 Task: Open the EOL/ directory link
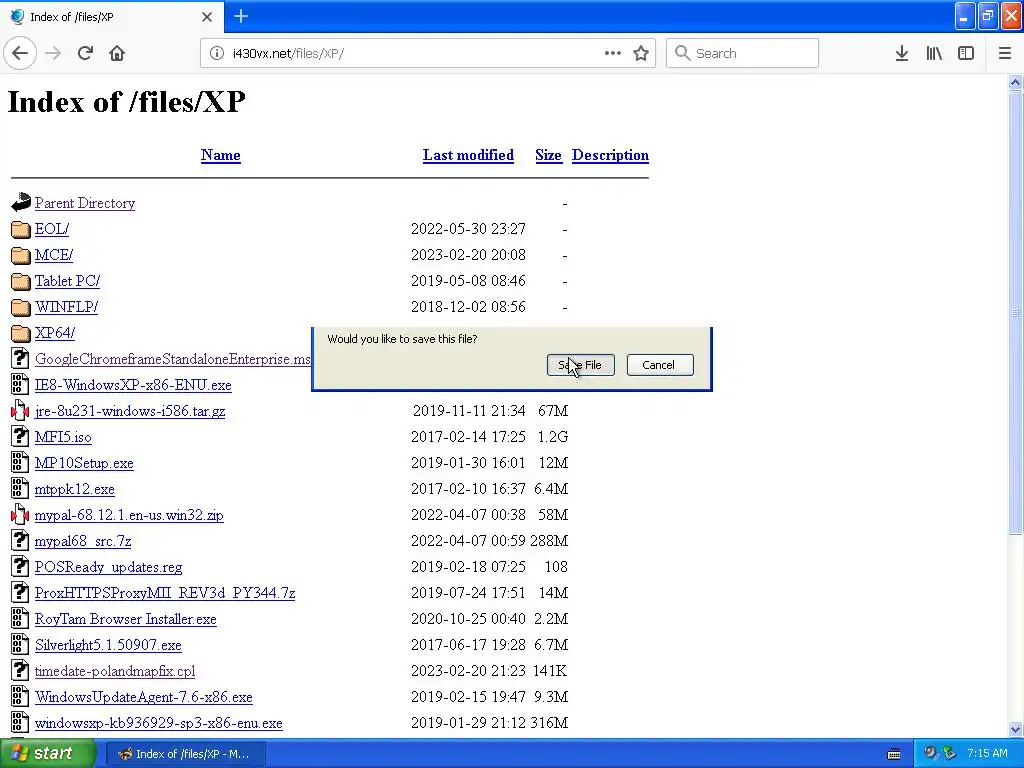tap(52, 229)
